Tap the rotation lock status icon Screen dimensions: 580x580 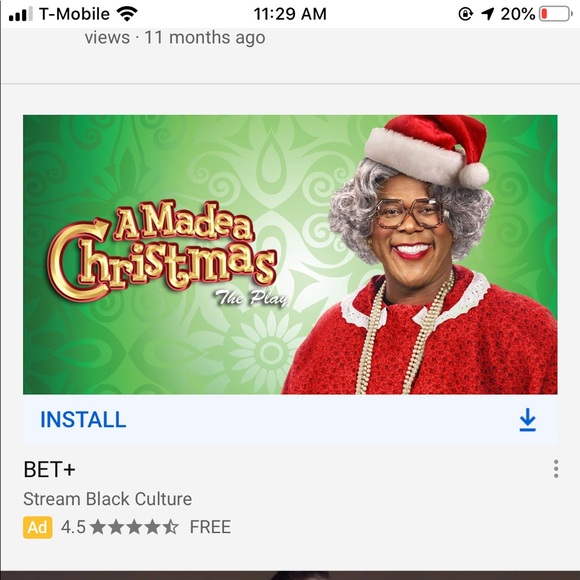465,14
